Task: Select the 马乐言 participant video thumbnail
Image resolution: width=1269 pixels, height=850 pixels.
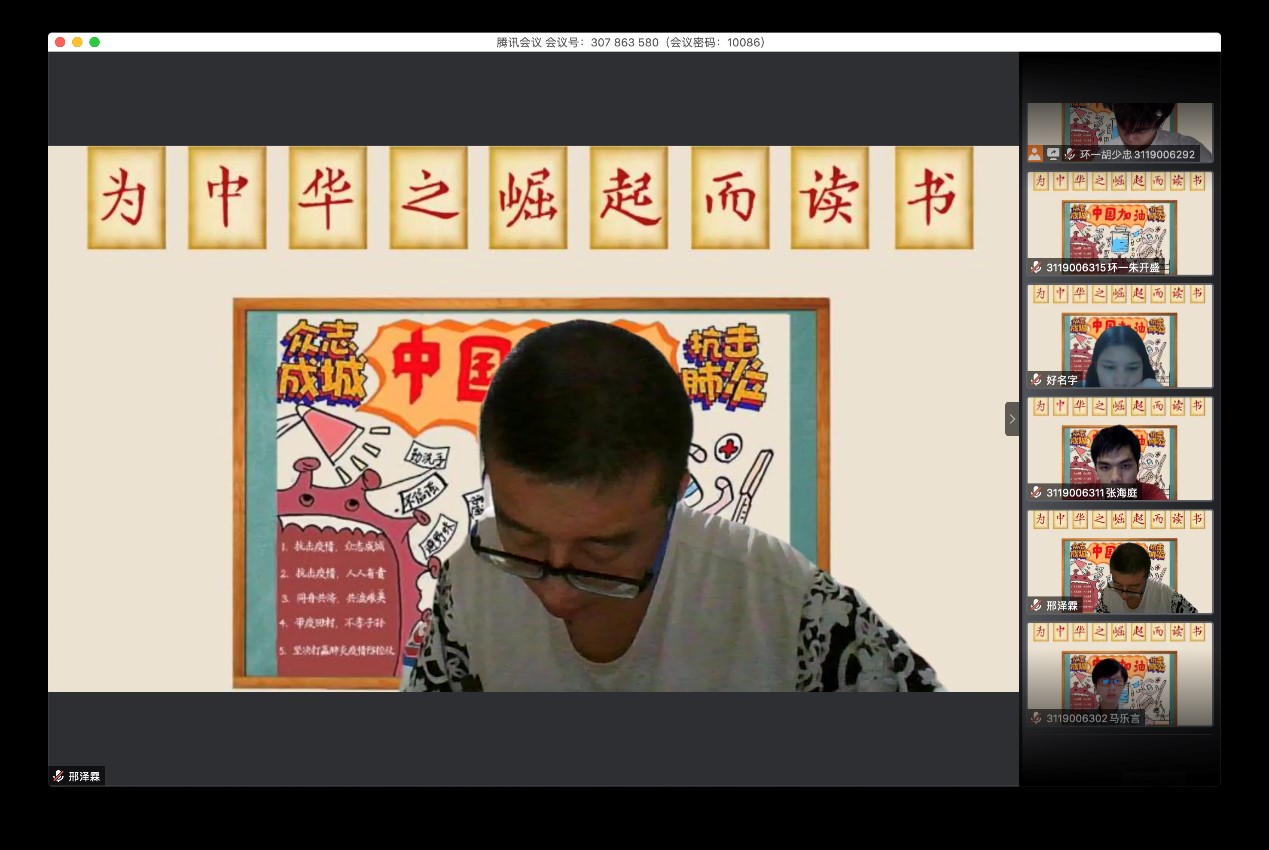Action: pyautogui.click(x=1119, y=672)
